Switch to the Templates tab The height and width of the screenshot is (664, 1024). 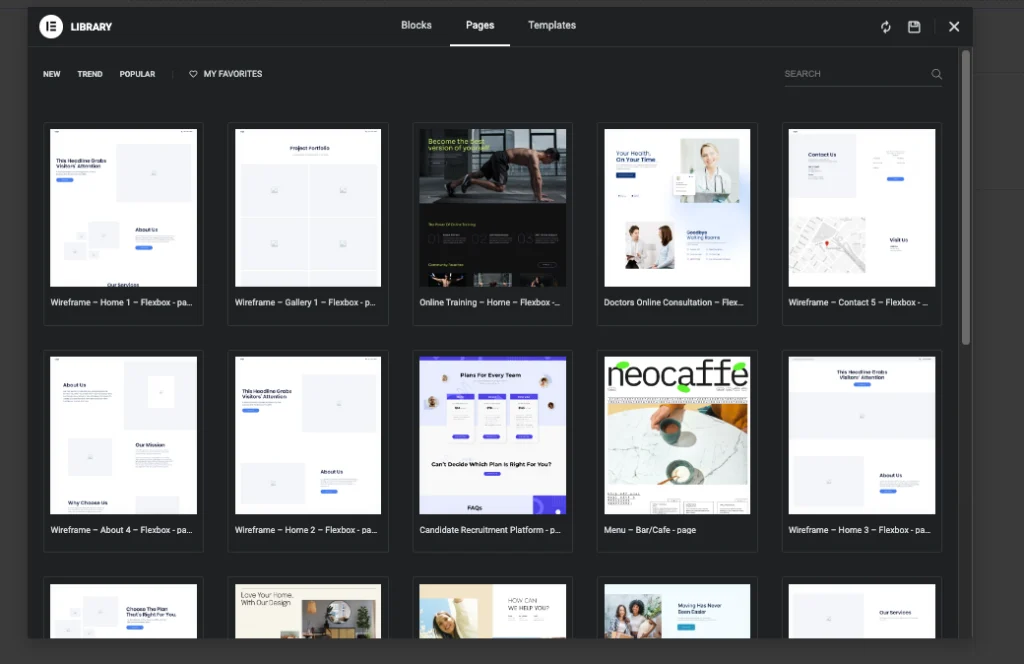point(552,25)
